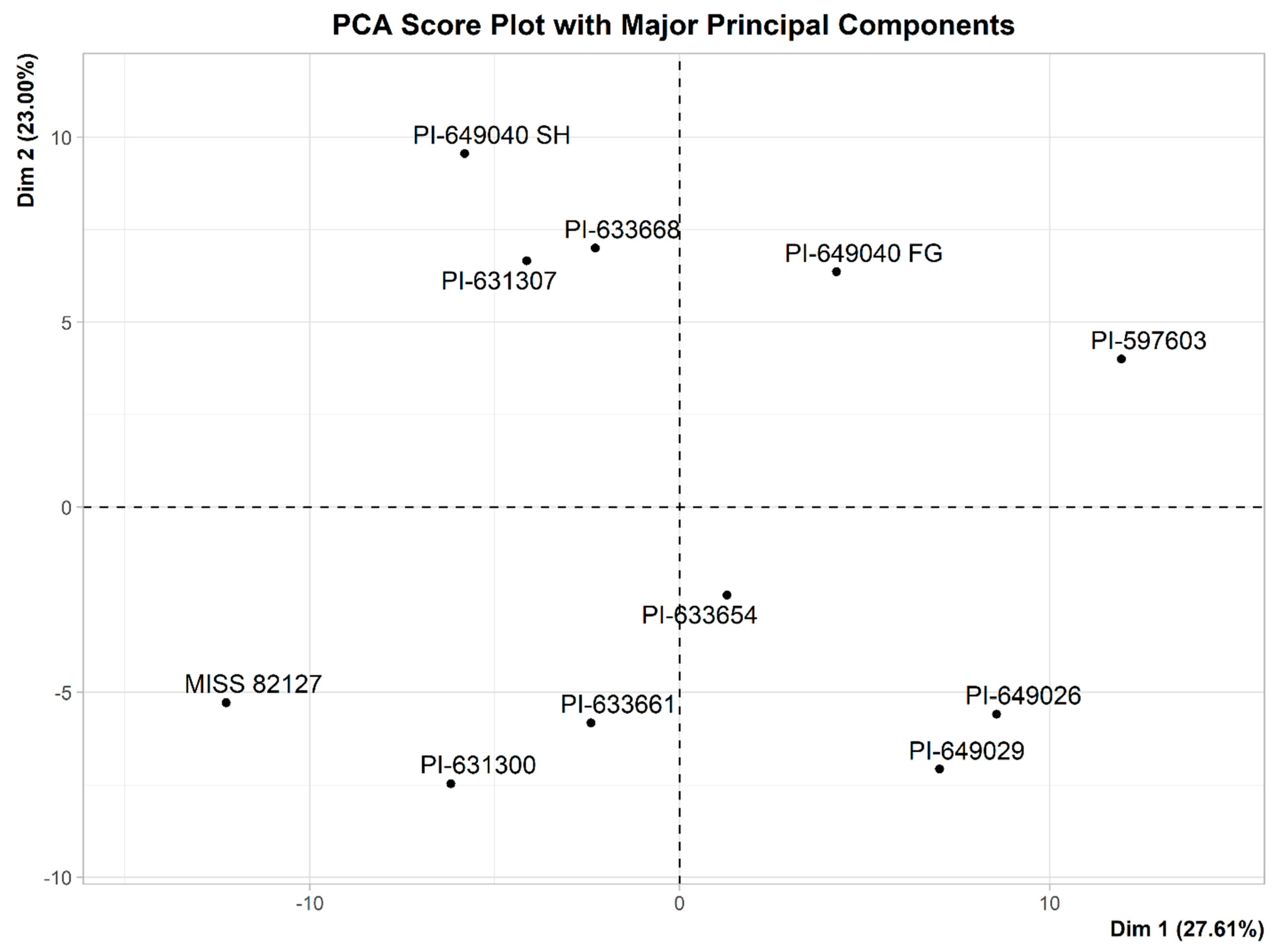Click the Dim 2 (23.00%) axis label
This screenshot has height=952, width=1276.
tap(26, 130)
